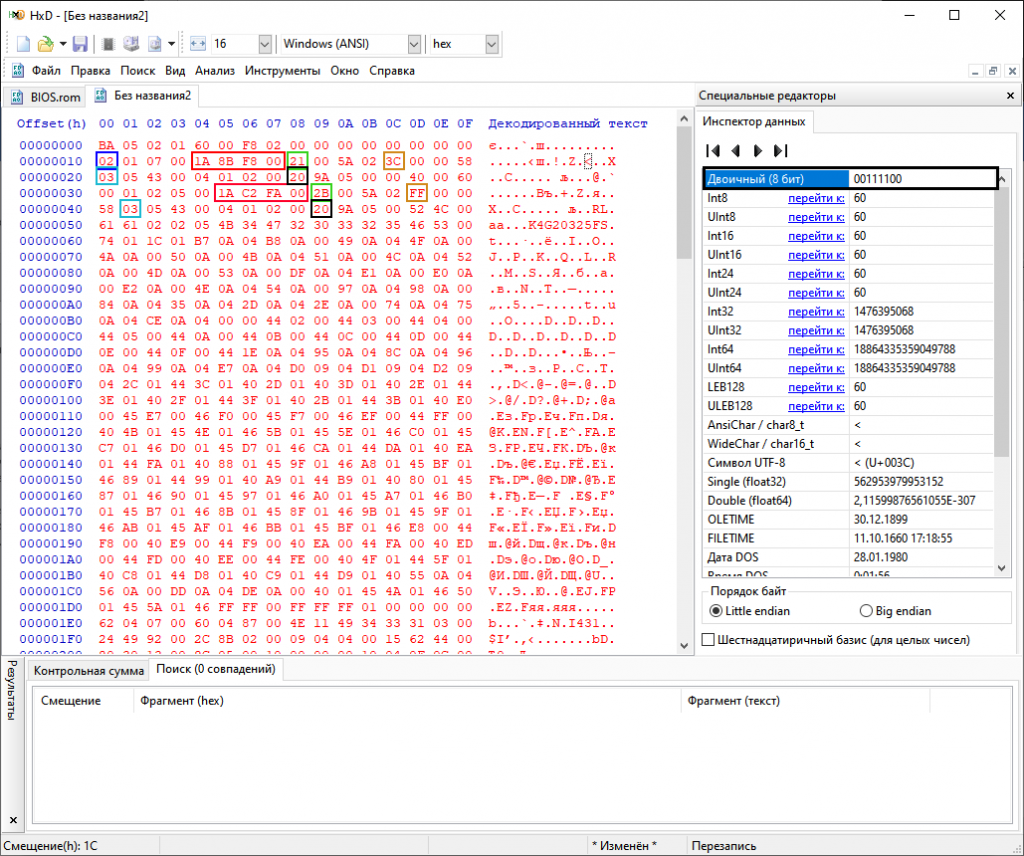The height and width of the screenshot is (856, 1024).
Task: Close the Специальные редакторы panel
Action: pyautogui.click(x=1010, y=95)
